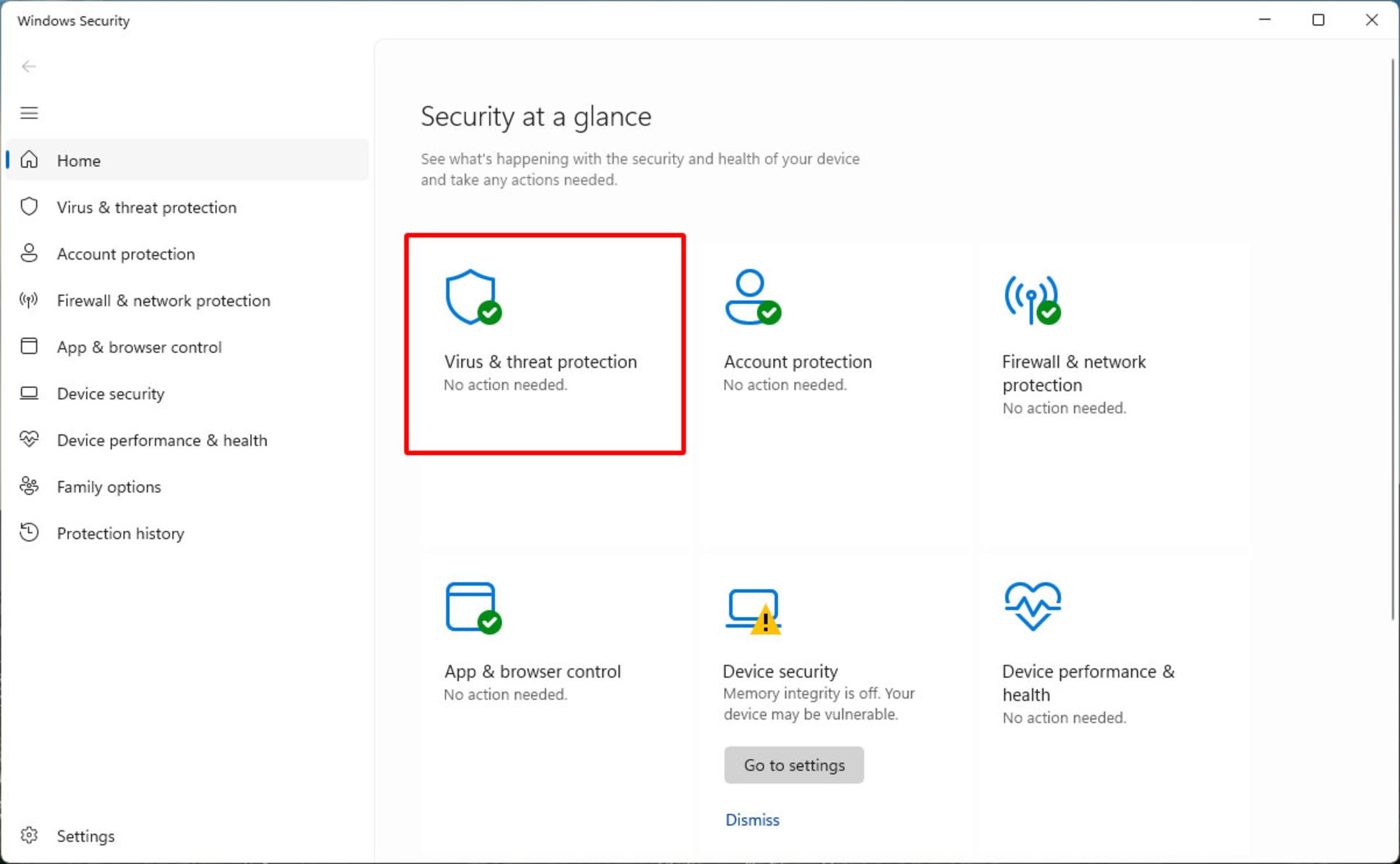Click the Device security tile title

[x=780, y=672]
